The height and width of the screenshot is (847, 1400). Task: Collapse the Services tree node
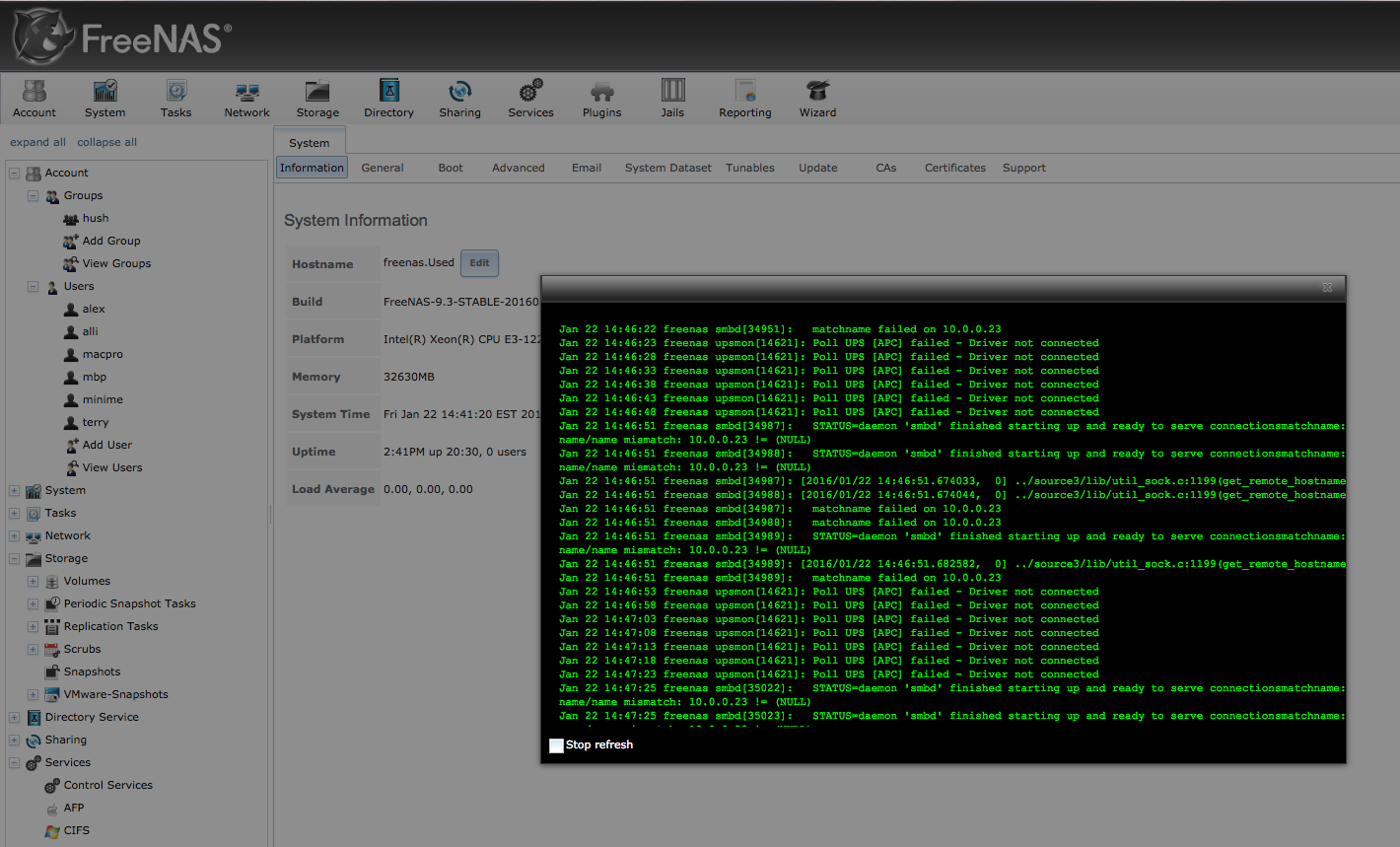[x=14, y=762]
